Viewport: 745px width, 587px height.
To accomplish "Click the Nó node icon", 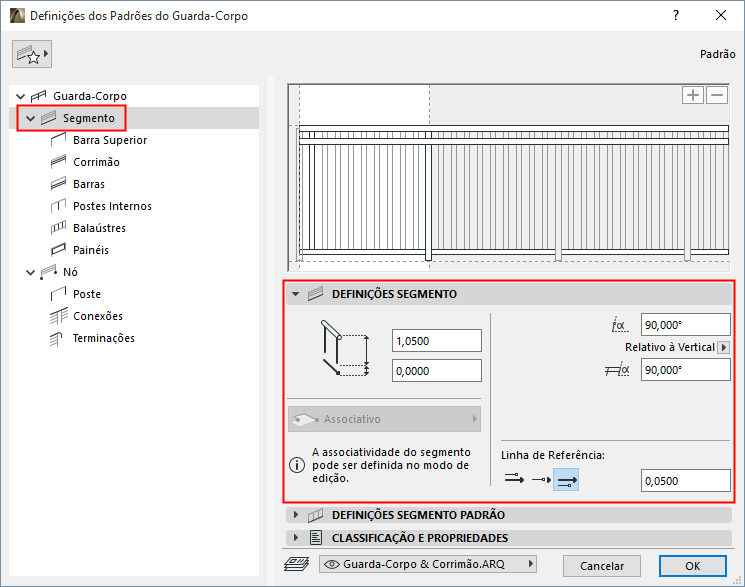I will click(48, 272).
